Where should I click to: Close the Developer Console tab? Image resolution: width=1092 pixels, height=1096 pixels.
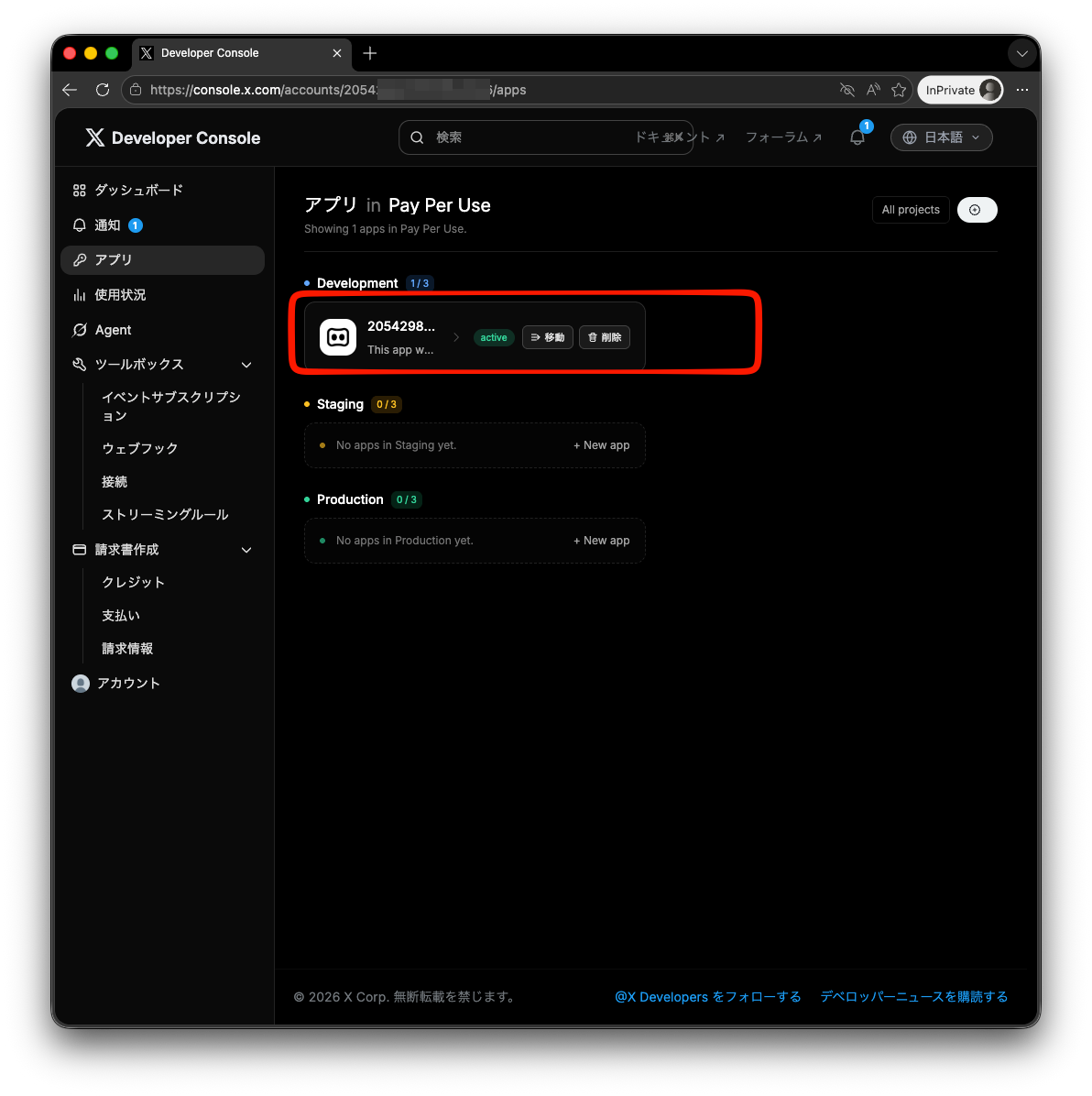337,53
